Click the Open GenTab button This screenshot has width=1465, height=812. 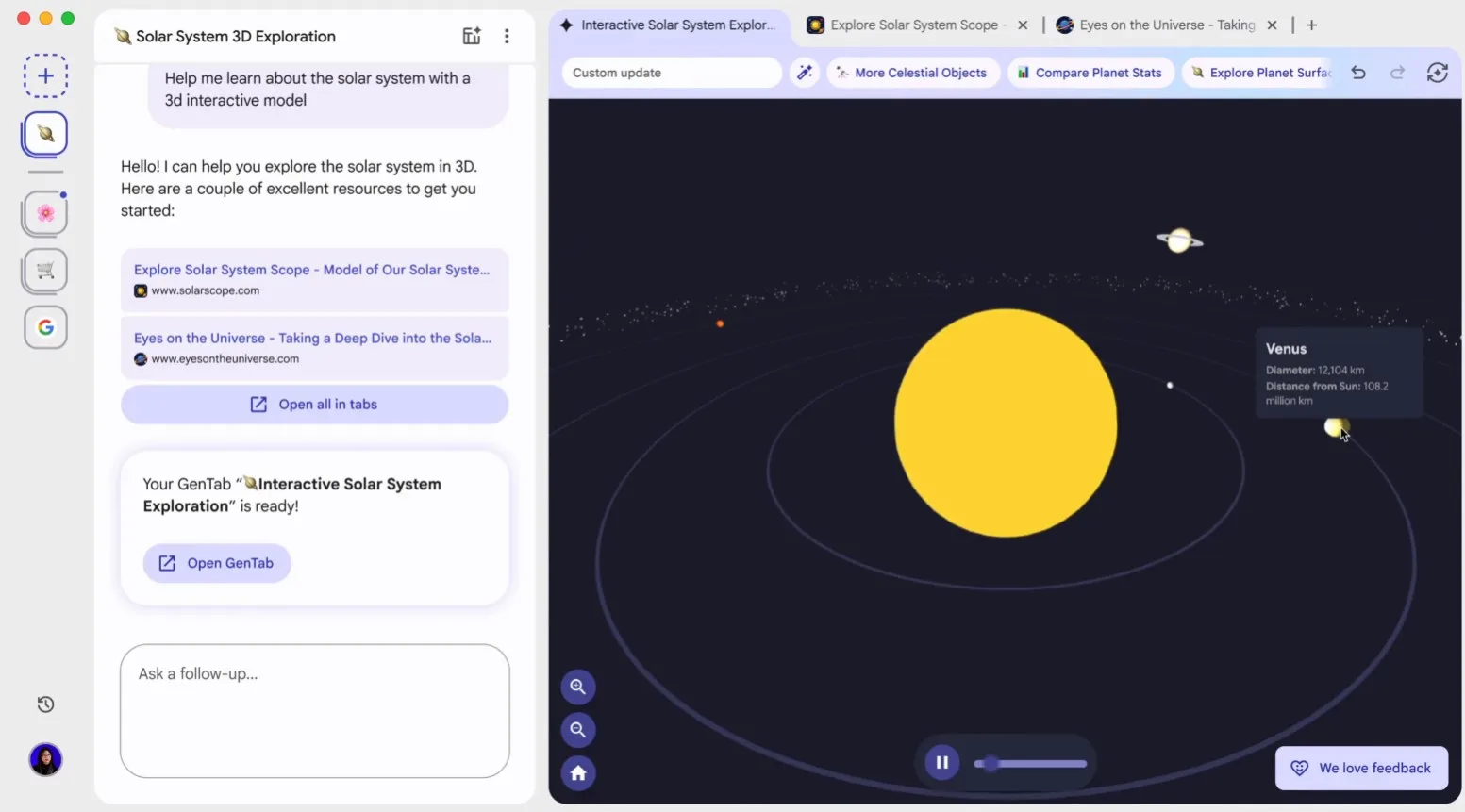(x=217, y=563)
